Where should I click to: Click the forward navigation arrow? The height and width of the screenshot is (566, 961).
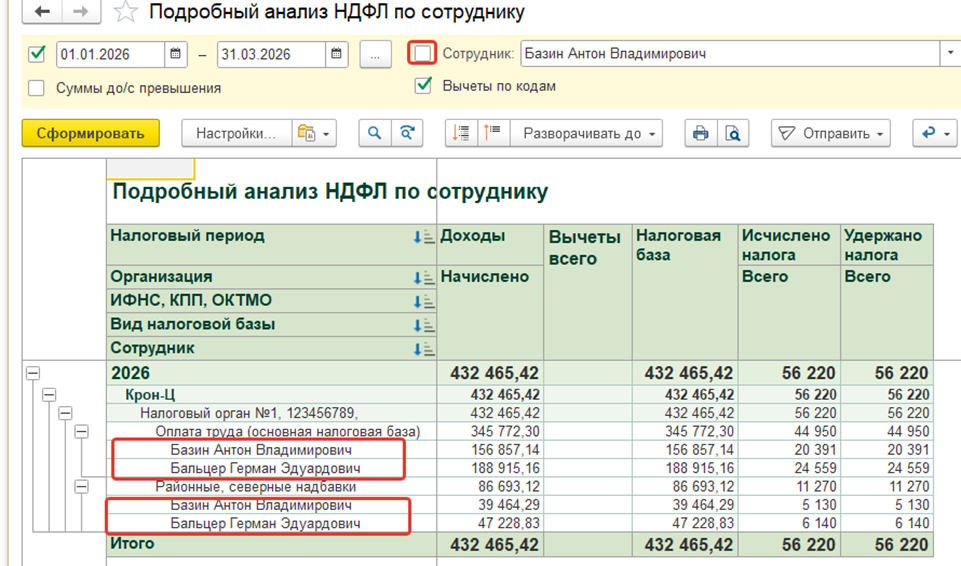coord(81,11)
